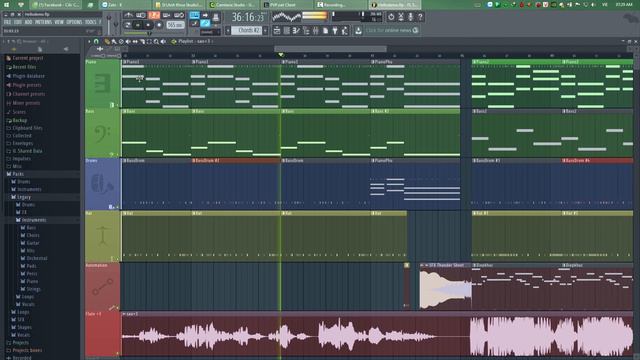The height and width of the screenshot is (360, 640).
Task: Click the Hat track cymbal icon
Action: pyautogui.click(x=102, y=235)
